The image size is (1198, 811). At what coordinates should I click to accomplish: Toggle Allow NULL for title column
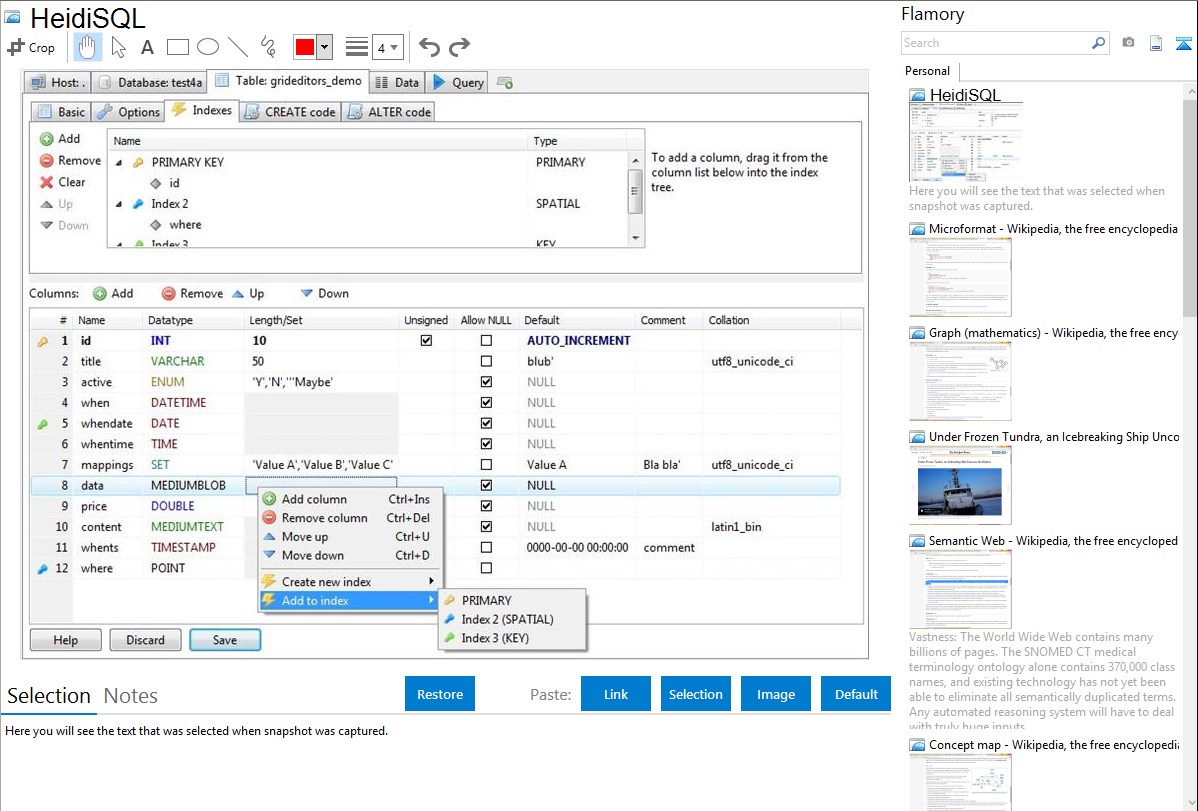[x=486, y=361]
